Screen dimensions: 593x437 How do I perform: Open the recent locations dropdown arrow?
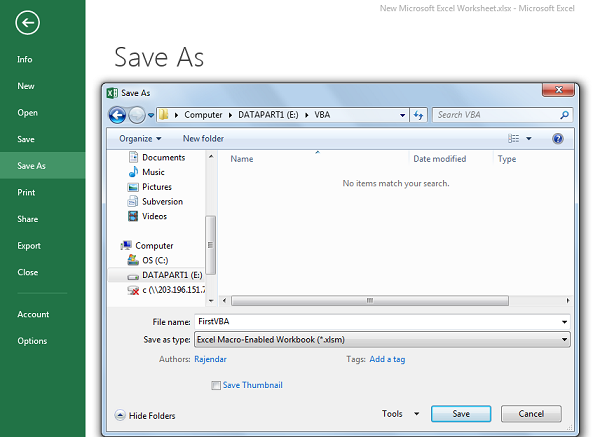(151, 115)
